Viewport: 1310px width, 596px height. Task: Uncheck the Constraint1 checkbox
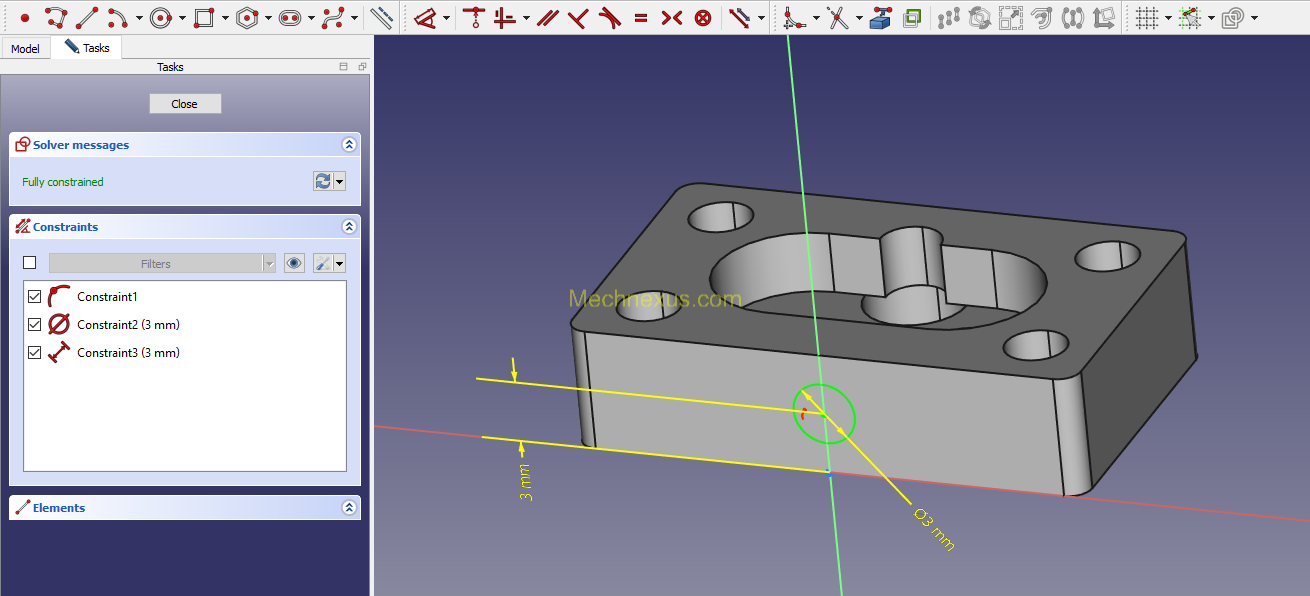pos(35,296)
